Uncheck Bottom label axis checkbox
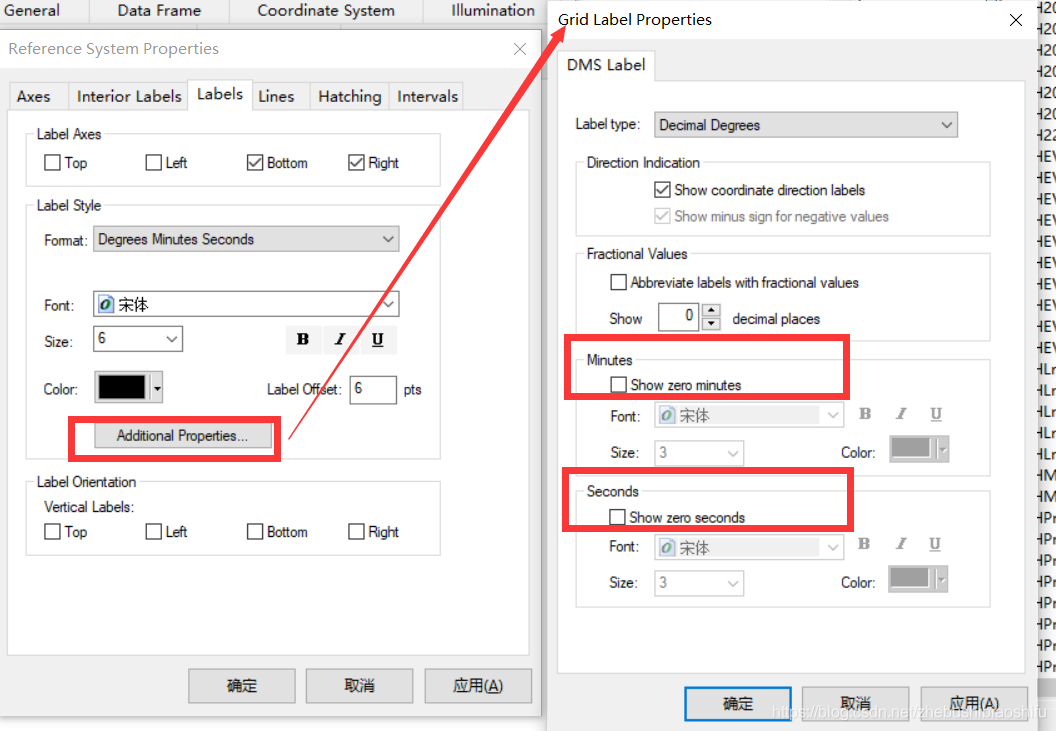The height and width of the screenshot is (731, 1056). click(255, 162)
